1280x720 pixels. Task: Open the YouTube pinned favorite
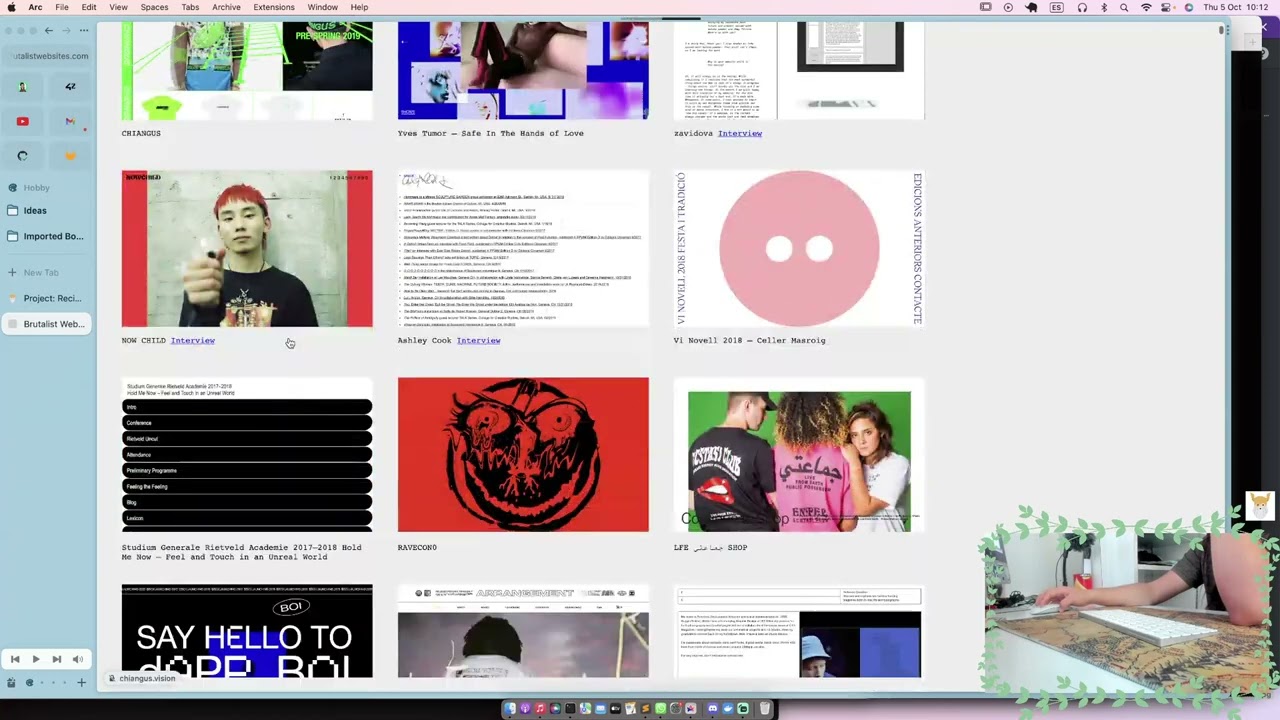tap(22, 121)
